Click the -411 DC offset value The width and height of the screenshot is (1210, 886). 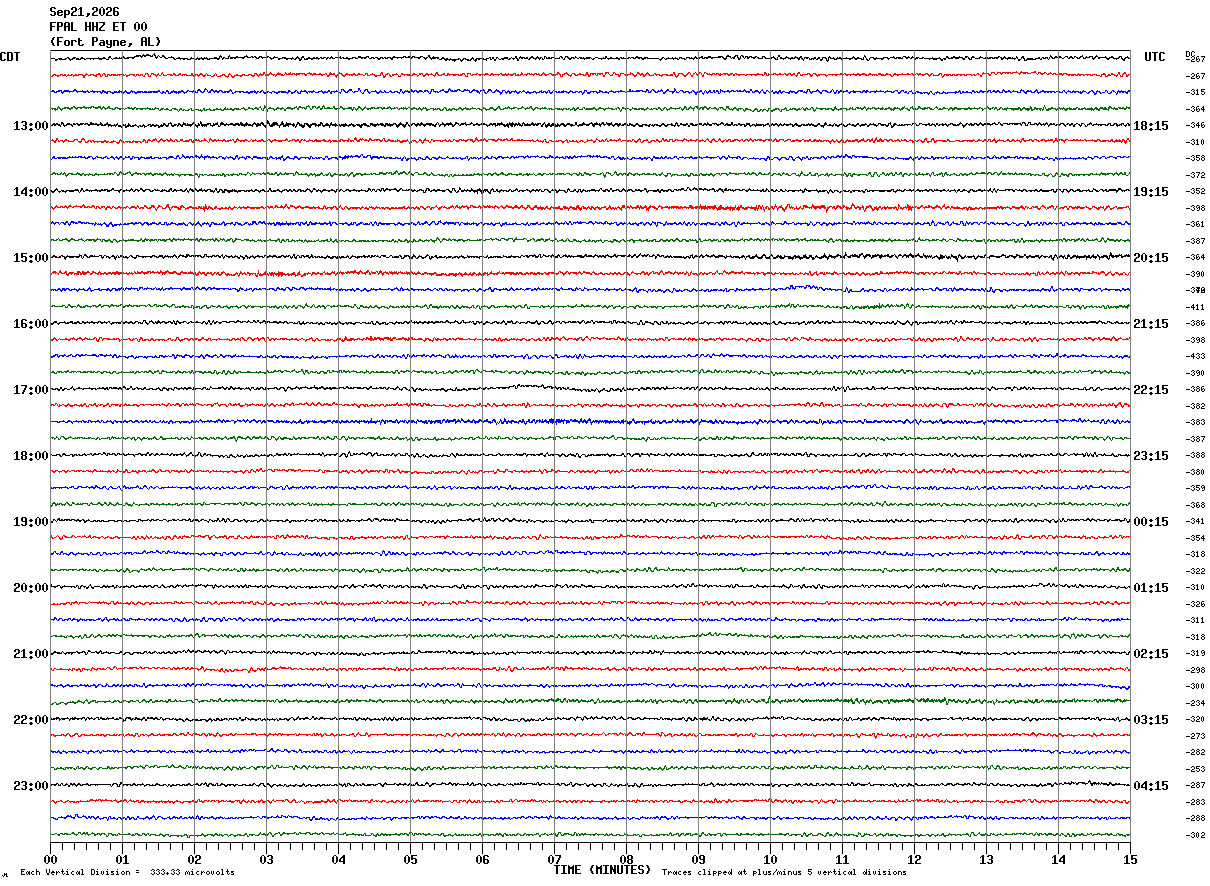[1195, 307]
